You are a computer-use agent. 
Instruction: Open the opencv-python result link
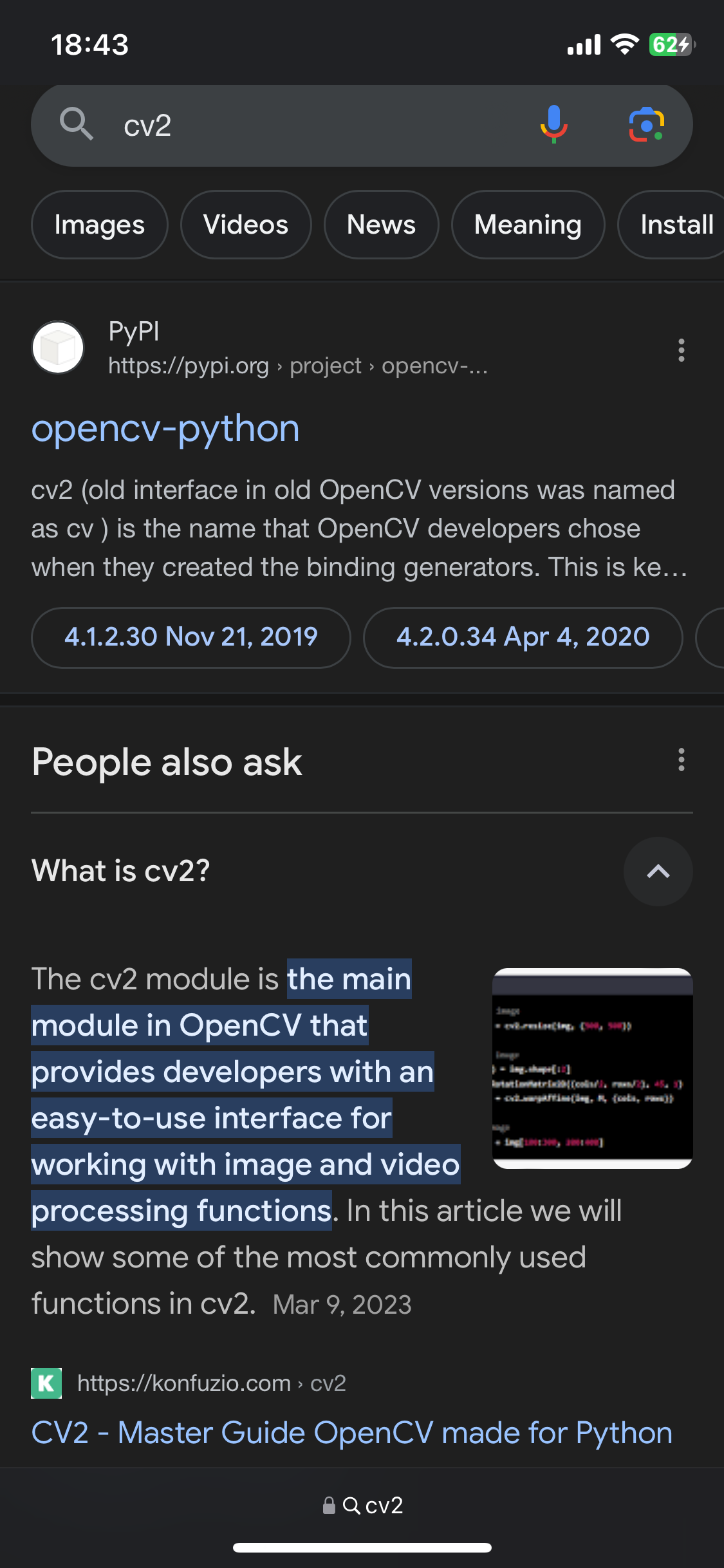(165, 429)
